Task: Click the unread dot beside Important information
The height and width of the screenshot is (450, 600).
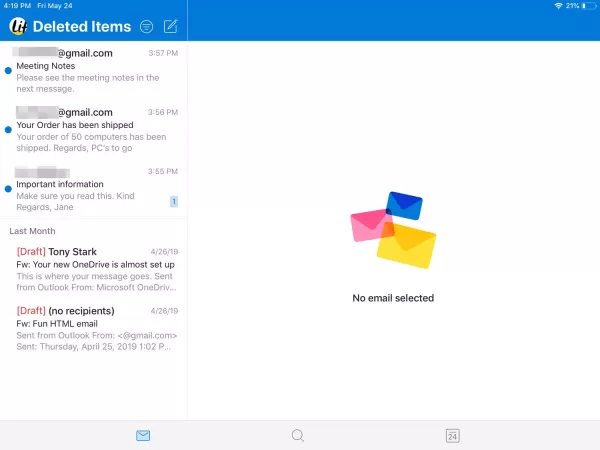Action: coord(8,188)
